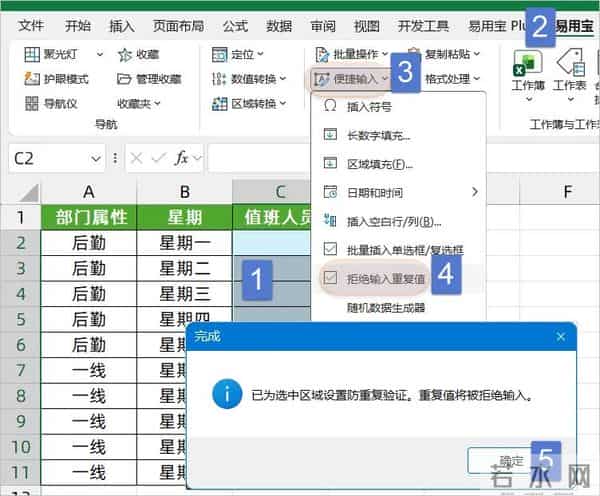Click the cell 星期三
600x496 pixels.
[184, 294]
